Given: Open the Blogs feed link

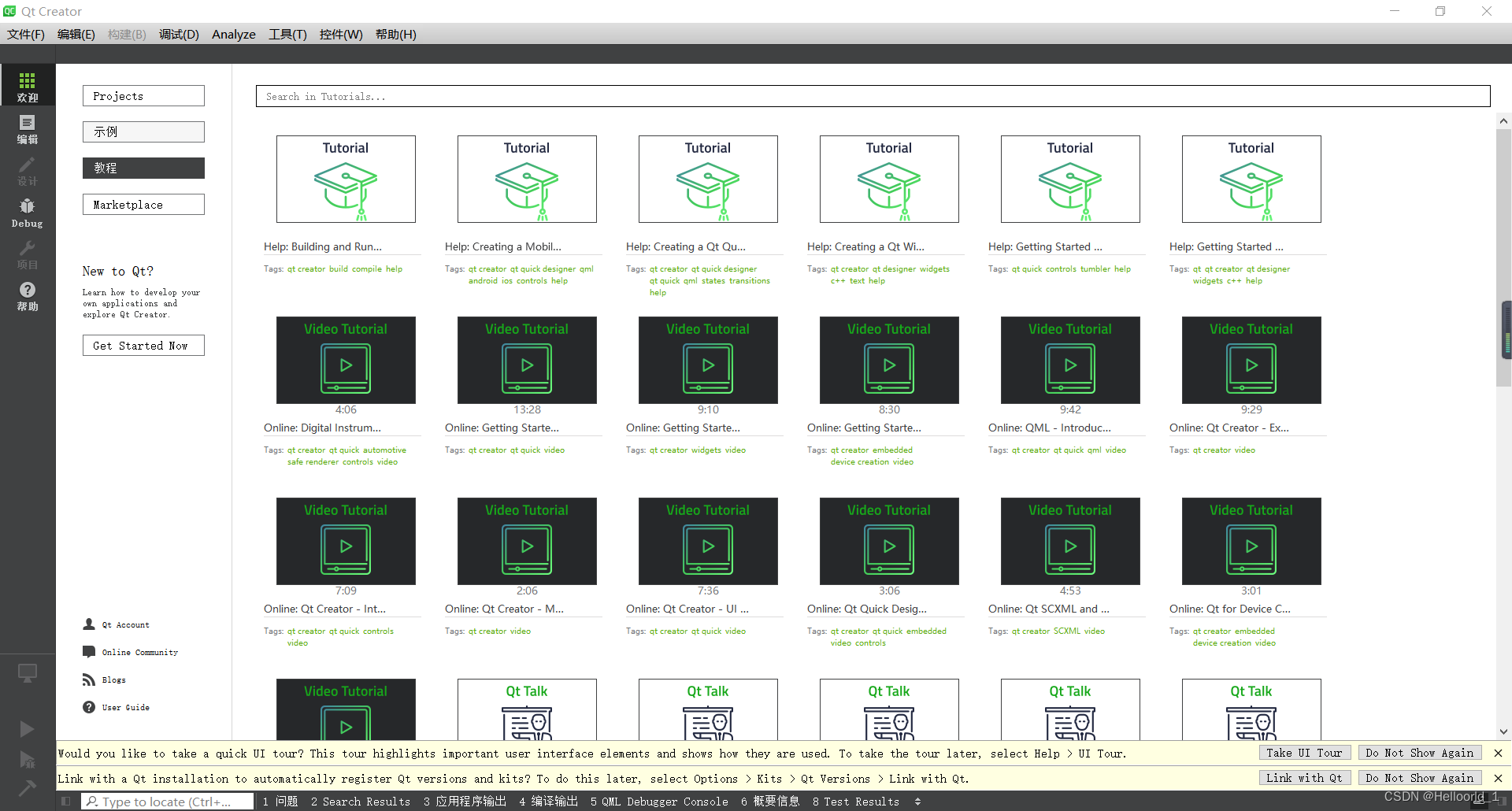Looking at the screenshot, I should [x=105, y=680].
